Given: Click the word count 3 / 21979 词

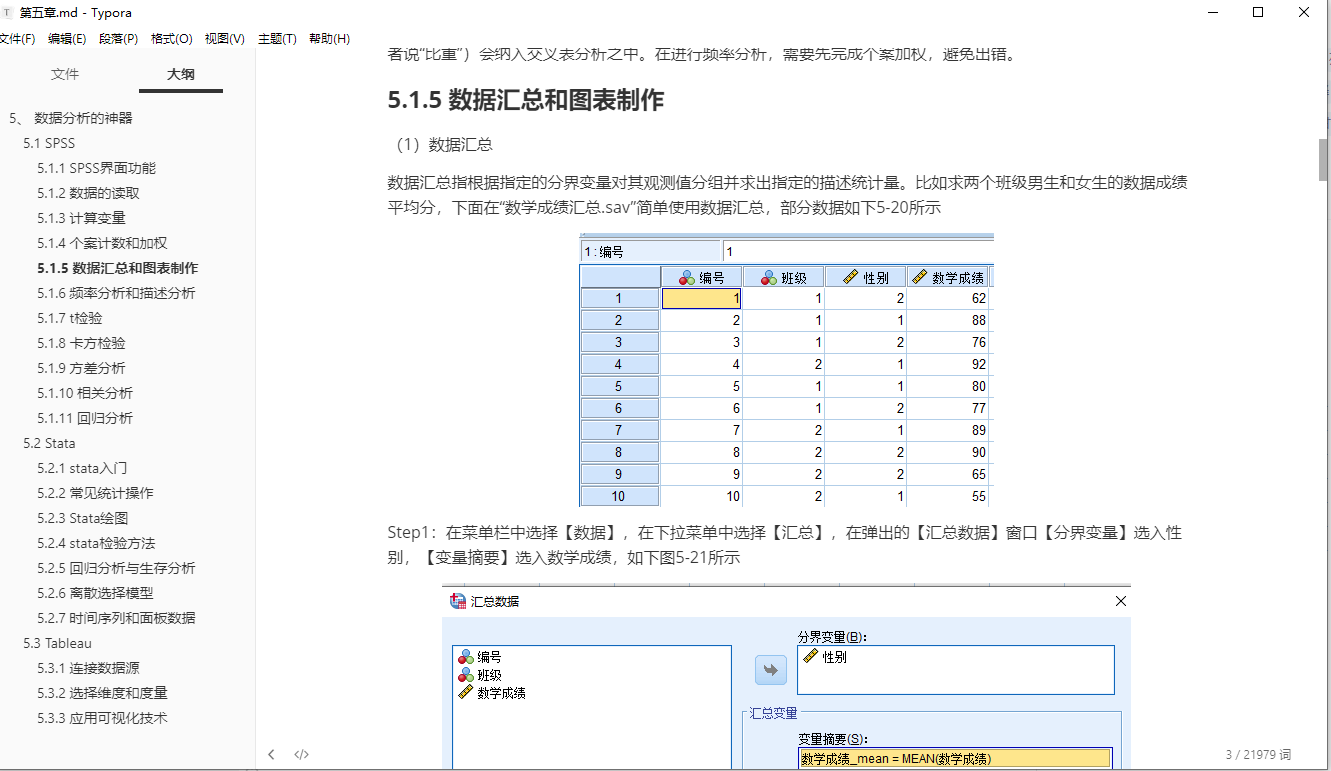Looking at the screenshot, I should (1258, 754).
